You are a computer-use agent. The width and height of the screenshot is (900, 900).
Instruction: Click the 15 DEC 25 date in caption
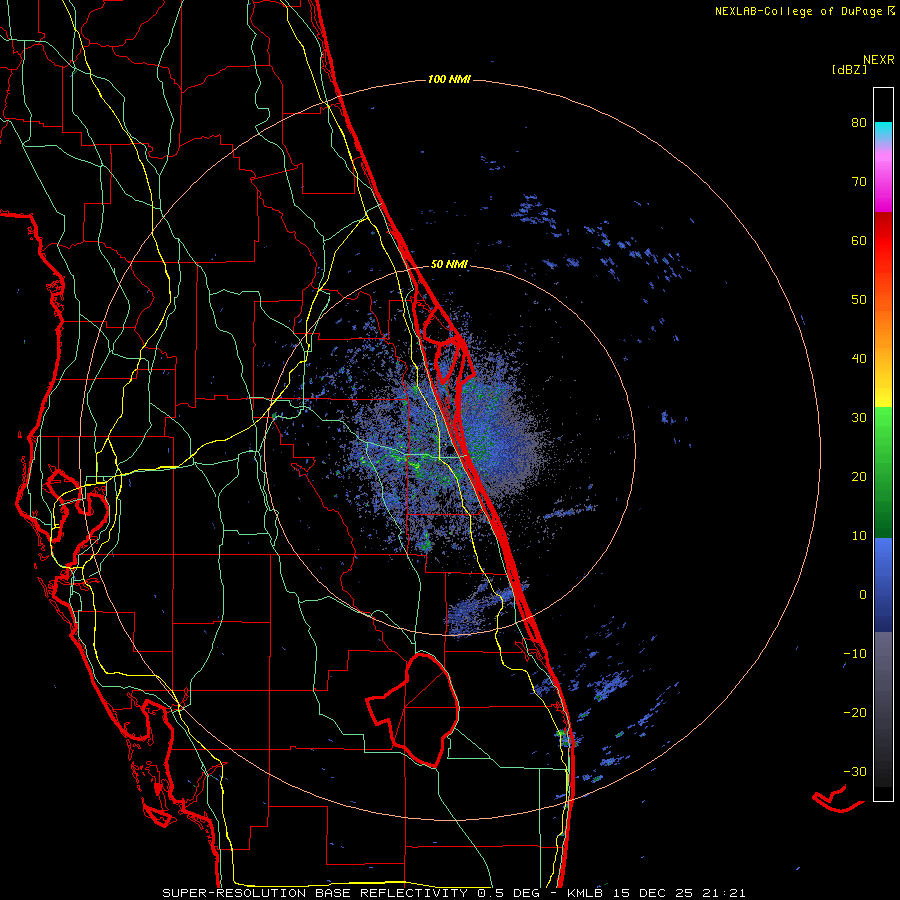click(x=655, y=893)
